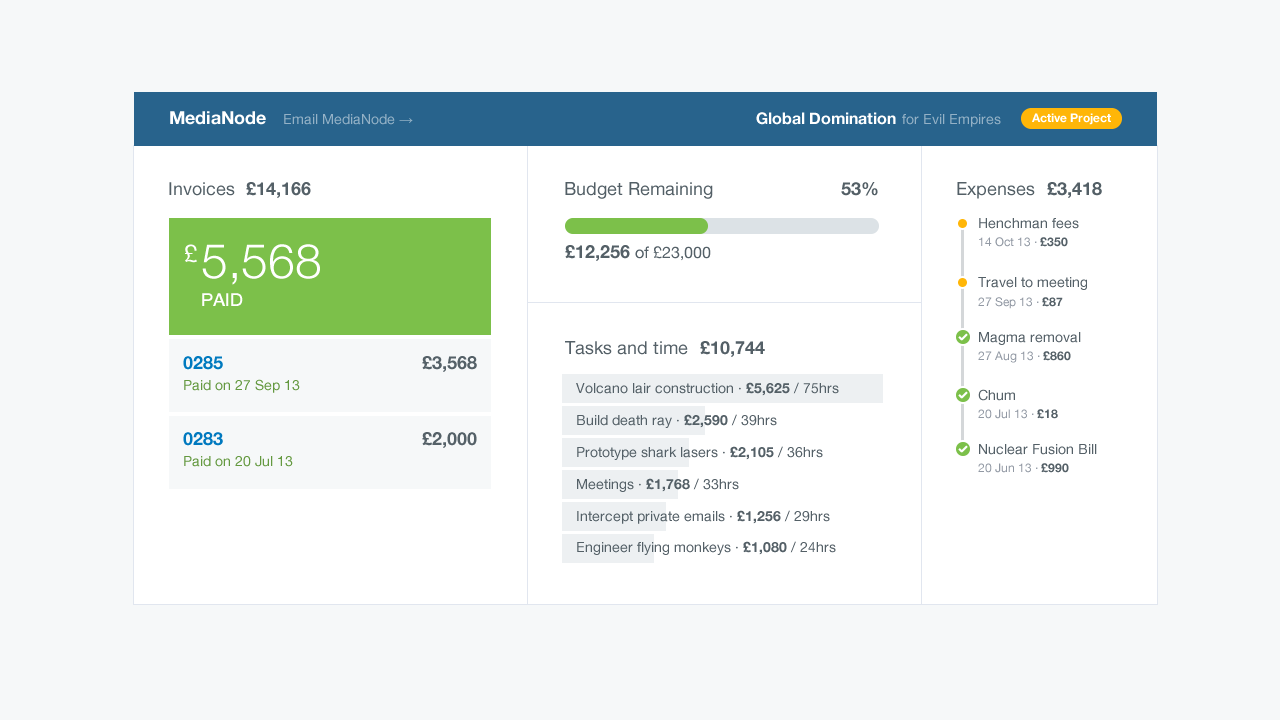Image resolution: width=1280 pixels, height=720 pixels.
Task: Click the Active Project badge
Action: (1071, 118)
